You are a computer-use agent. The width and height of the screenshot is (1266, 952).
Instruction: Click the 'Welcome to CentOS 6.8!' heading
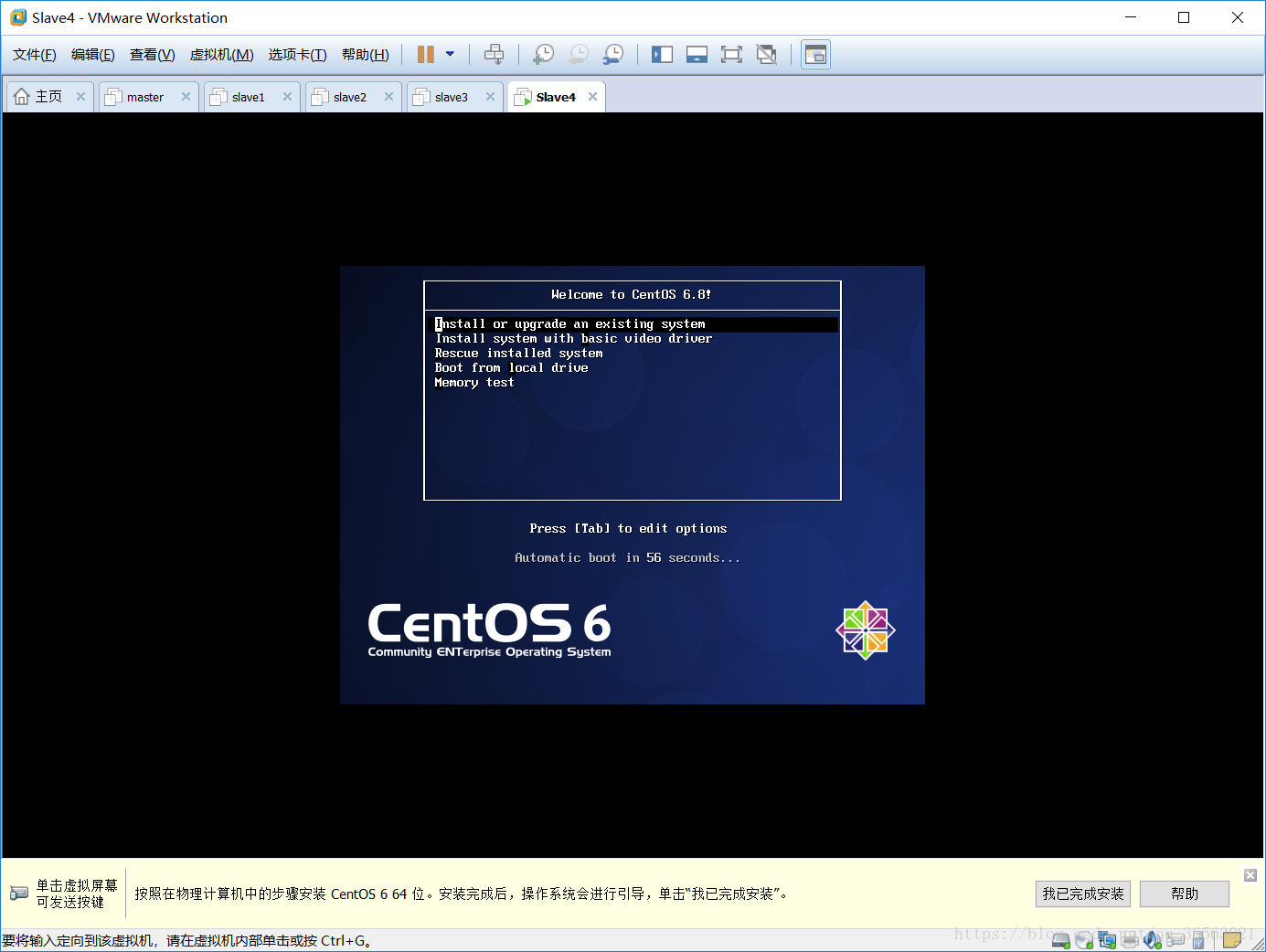632,295
